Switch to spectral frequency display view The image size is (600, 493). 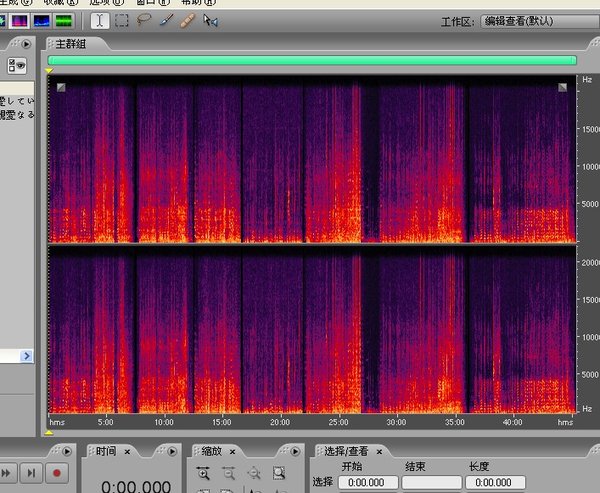(18, 20)
